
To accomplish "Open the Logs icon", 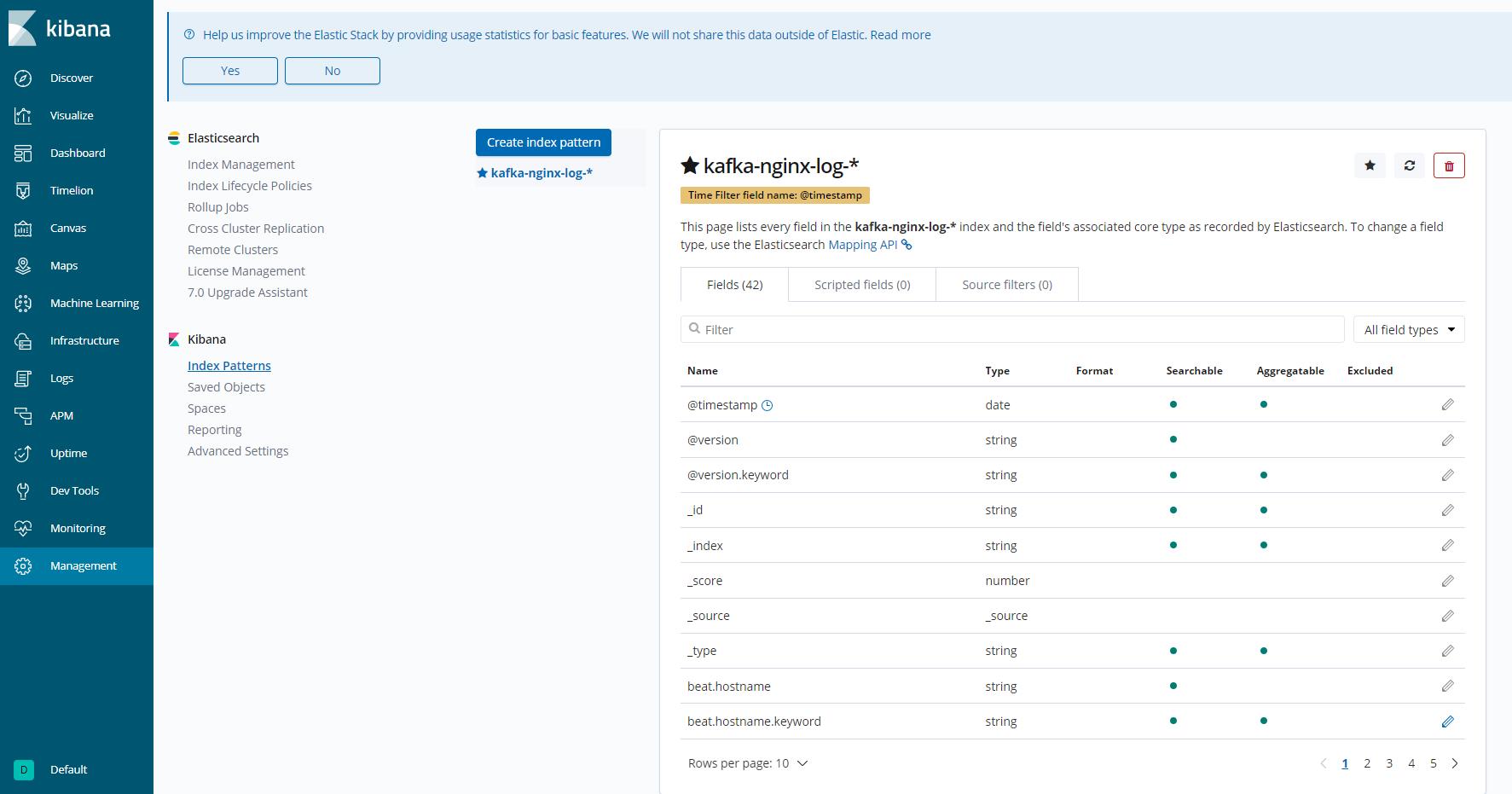I will pyautogui.click(x=23, y=378).
